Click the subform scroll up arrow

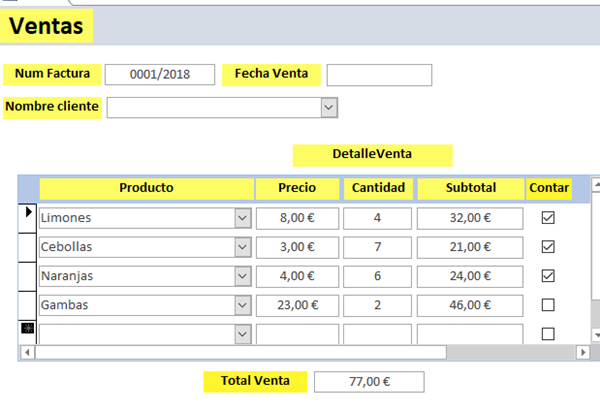(595, 184)
